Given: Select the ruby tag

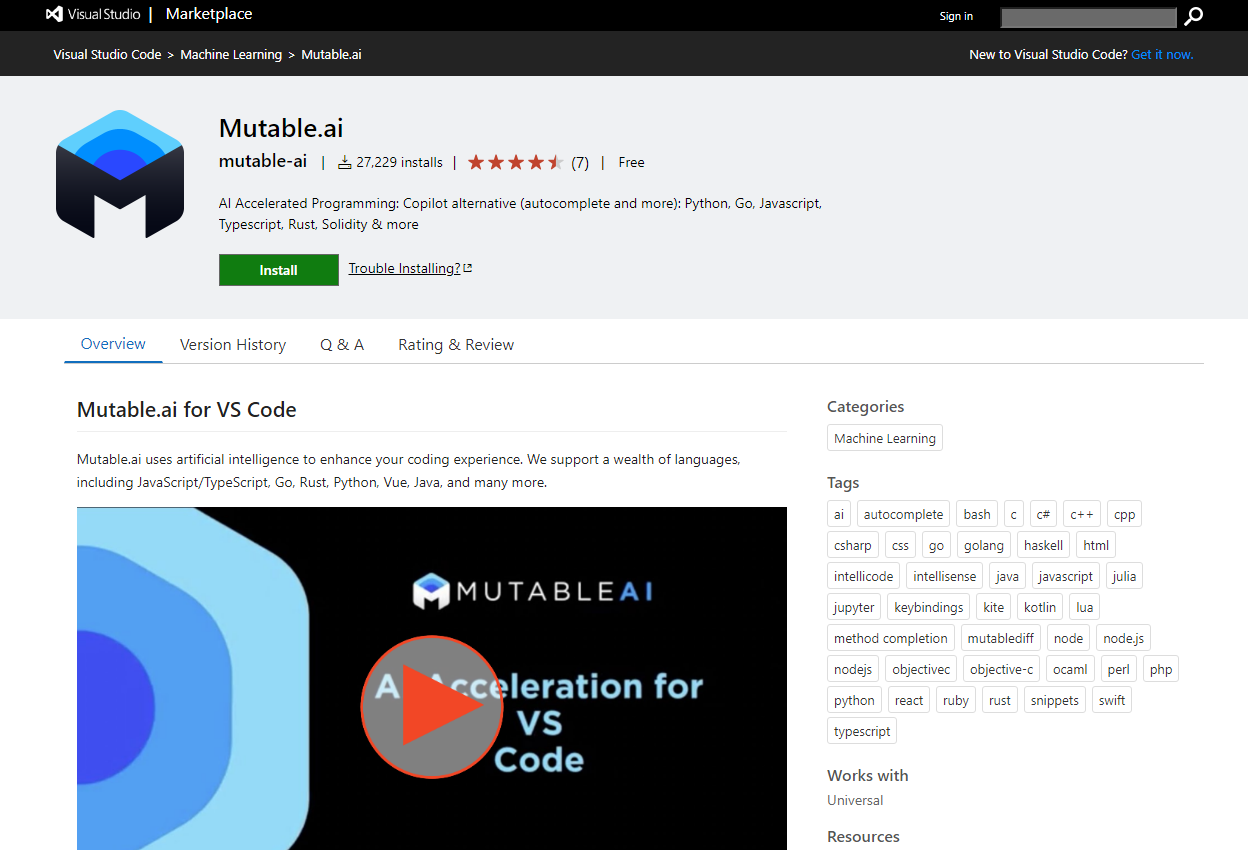Looking at the screenshot, I should pyautogui.click(x=956, y=700).
